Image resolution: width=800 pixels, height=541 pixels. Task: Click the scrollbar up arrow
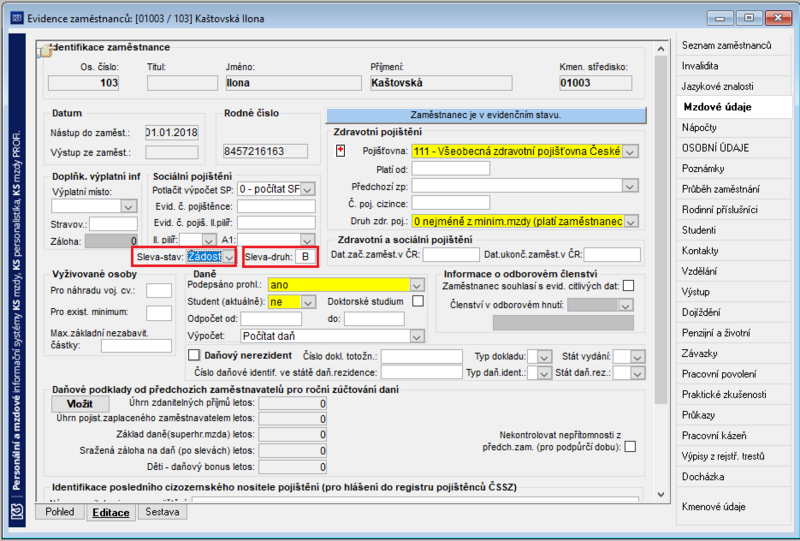(x=661, y=49)
